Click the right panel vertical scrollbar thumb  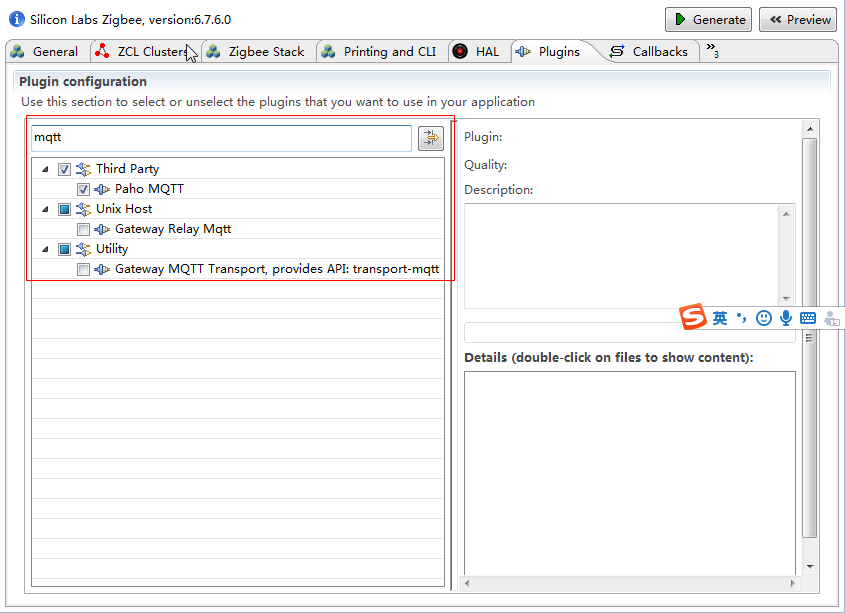[809, 337]
